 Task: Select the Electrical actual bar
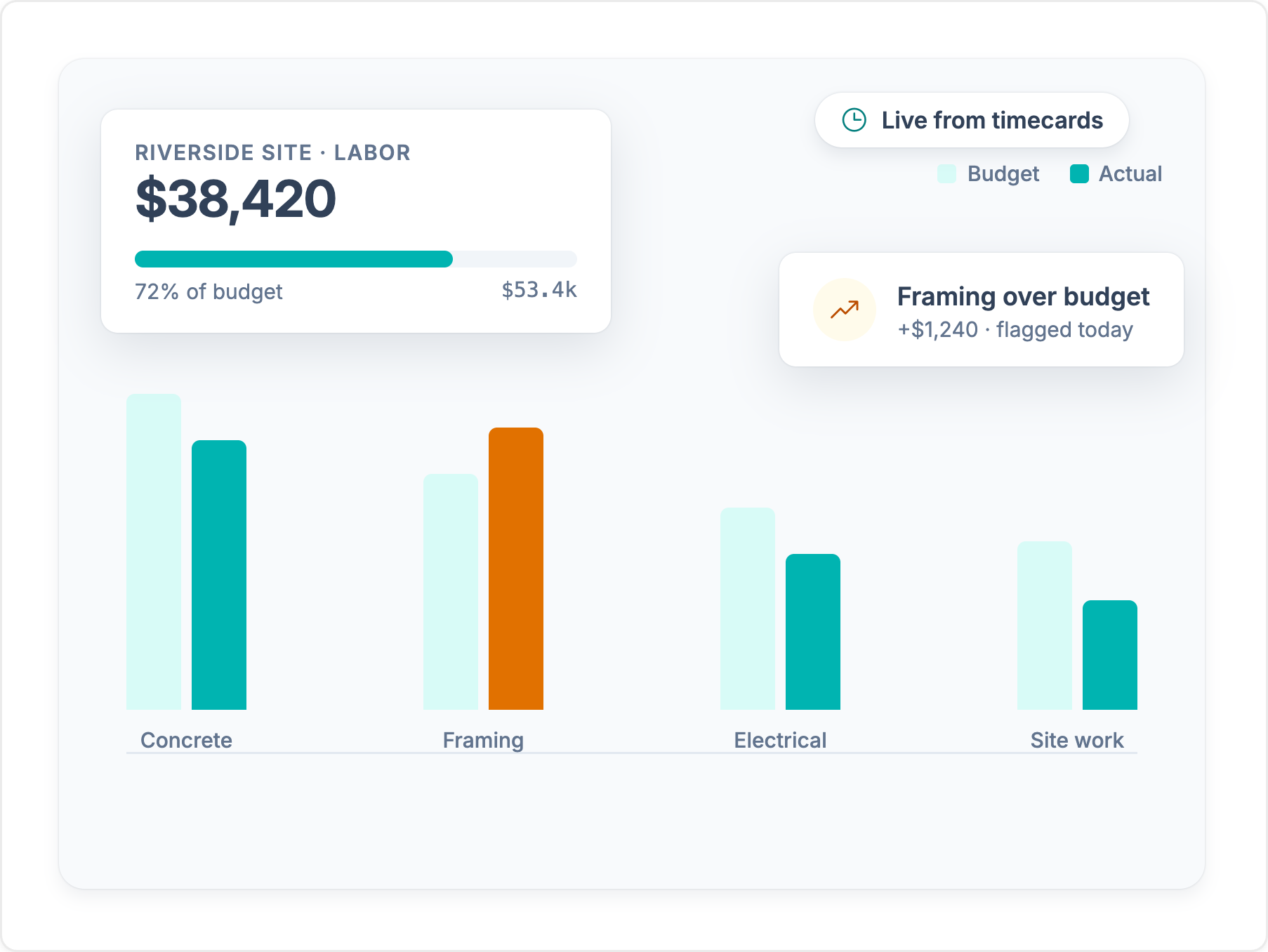tap(813, 632)
